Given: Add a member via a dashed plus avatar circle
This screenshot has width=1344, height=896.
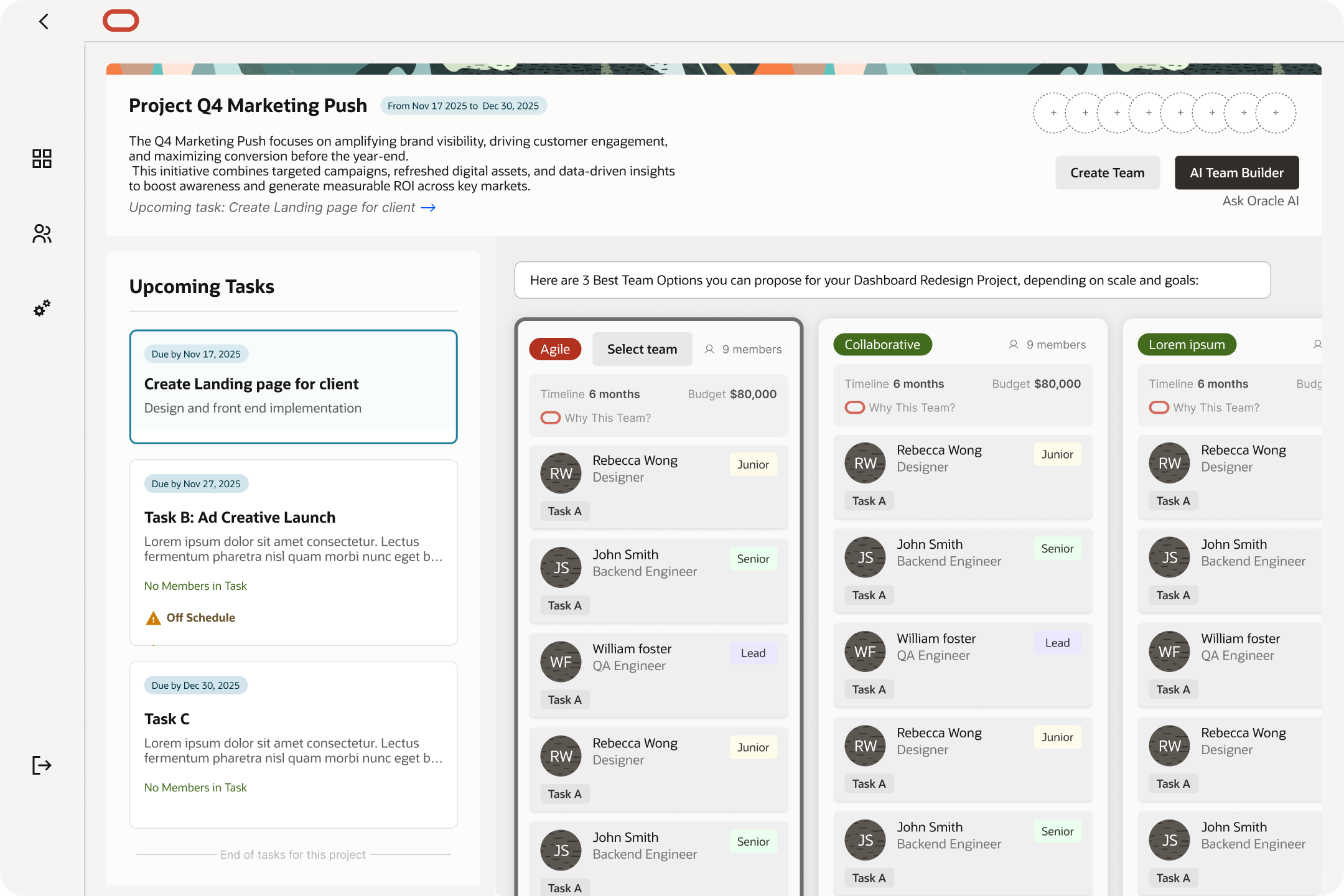Looking at the screenshot, I should click(1053, 113).
